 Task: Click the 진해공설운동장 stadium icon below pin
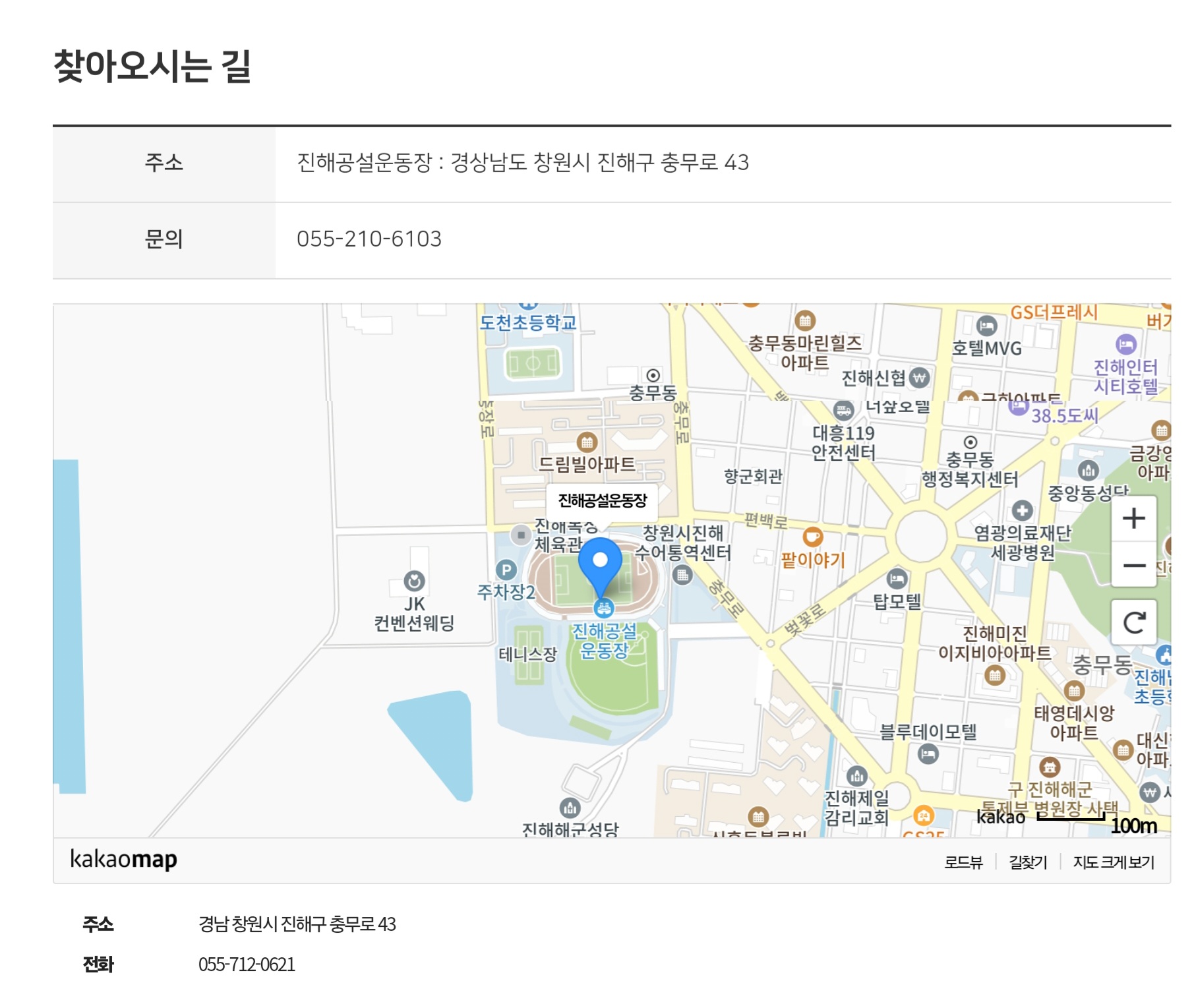pyautogui.click(x=604, y=608)
